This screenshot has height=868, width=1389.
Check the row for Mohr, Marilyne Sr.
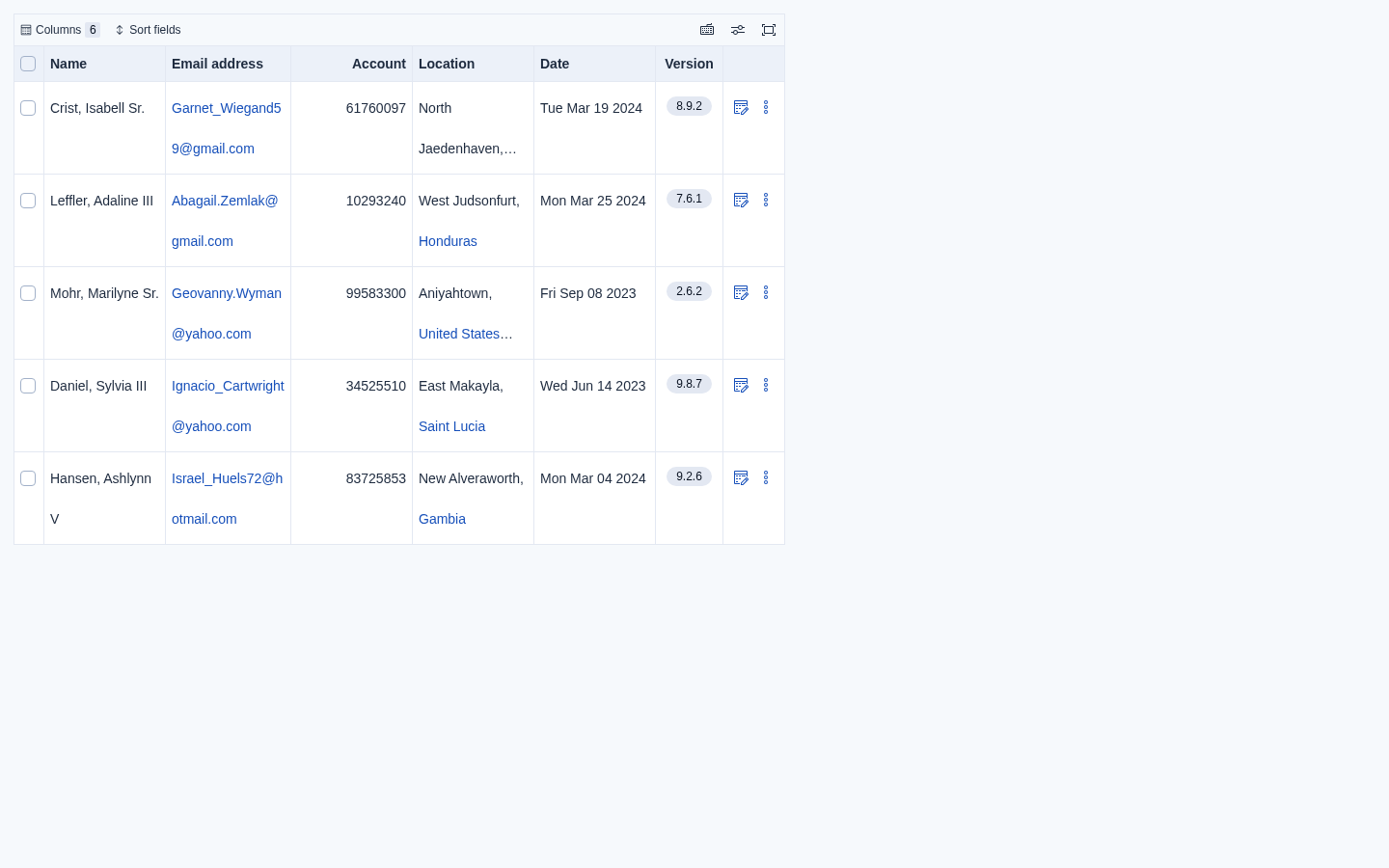point(28,293)
